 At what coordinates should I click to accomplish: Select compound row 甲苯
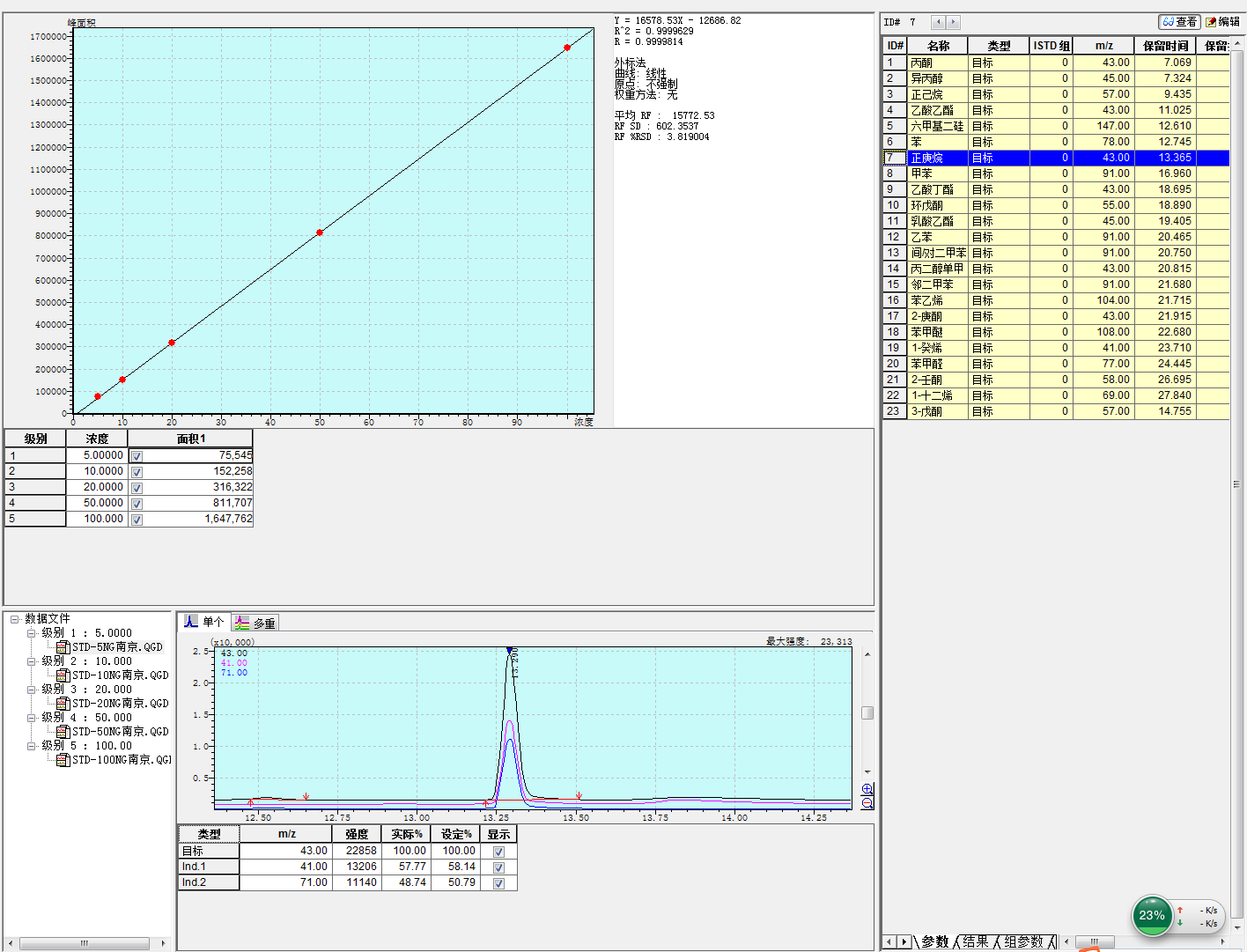coord(1056,173)
